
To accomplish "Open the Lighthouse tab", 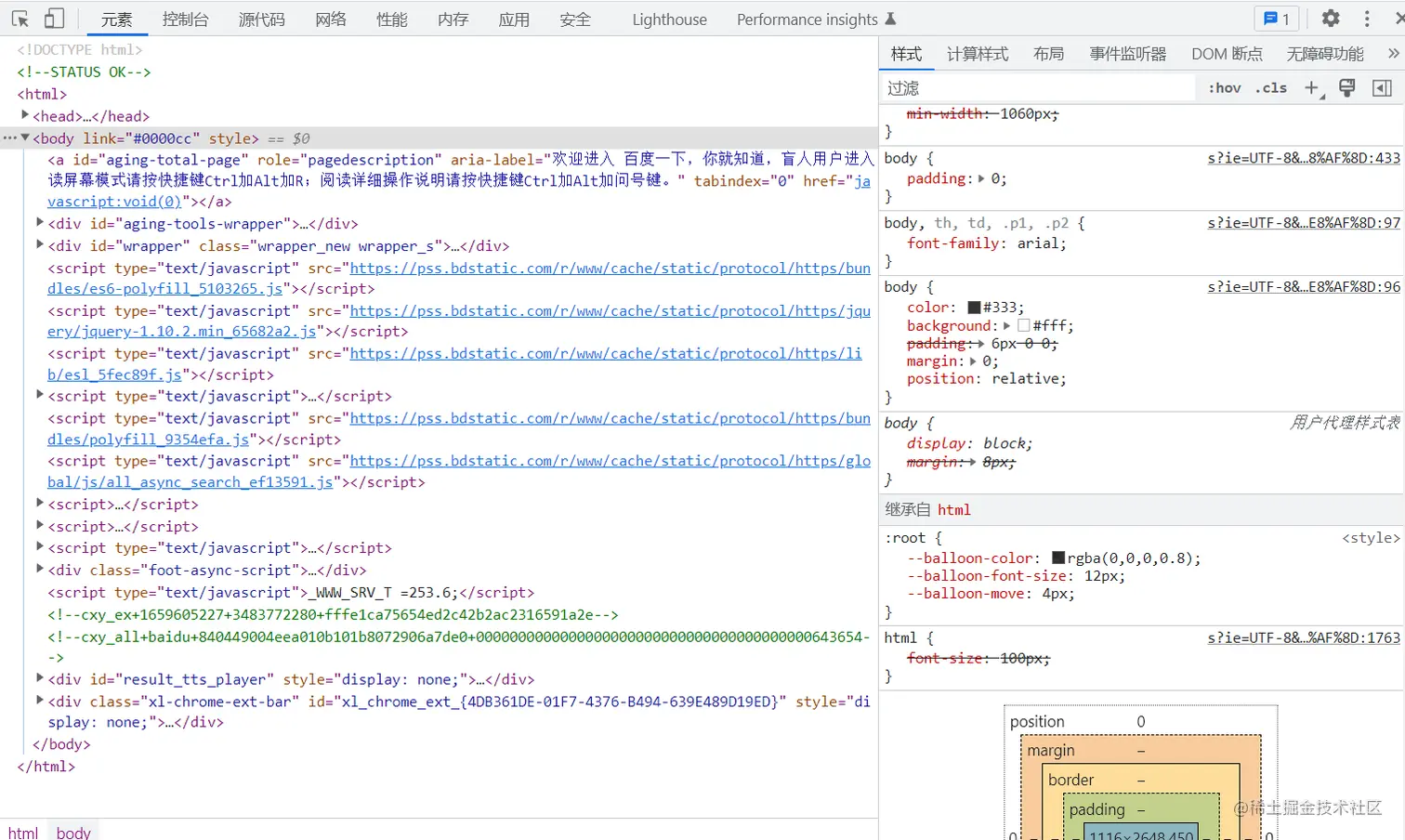I will click(669, 20).
